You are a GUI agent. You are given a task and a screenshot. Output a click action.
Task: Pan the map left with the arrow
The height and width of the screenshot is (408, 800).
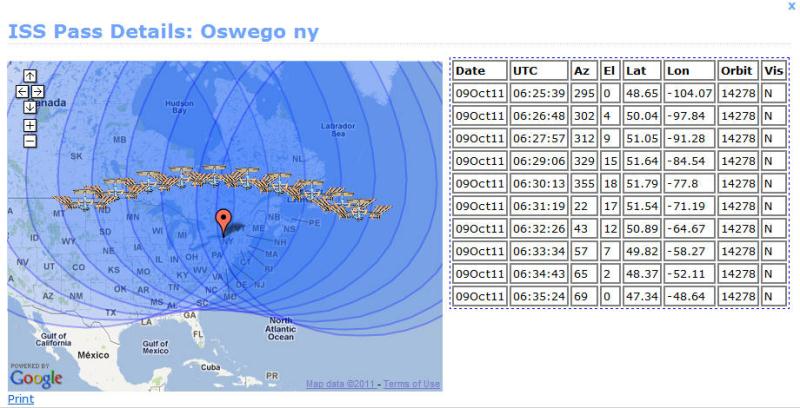tap(22, 92)
